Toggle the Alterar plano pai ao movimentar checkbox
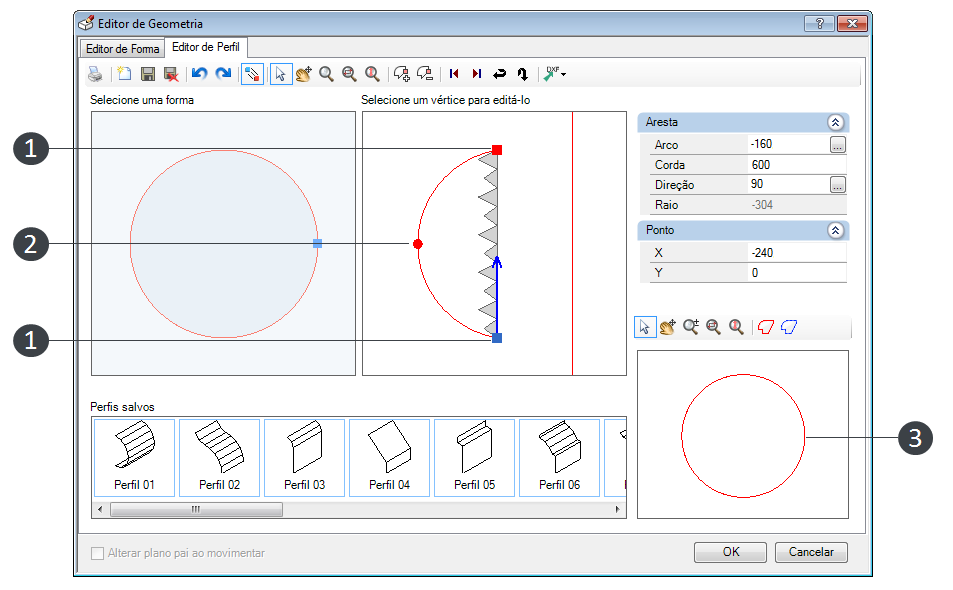Viewport: 953px width, 590px height. tap(97, 553)
